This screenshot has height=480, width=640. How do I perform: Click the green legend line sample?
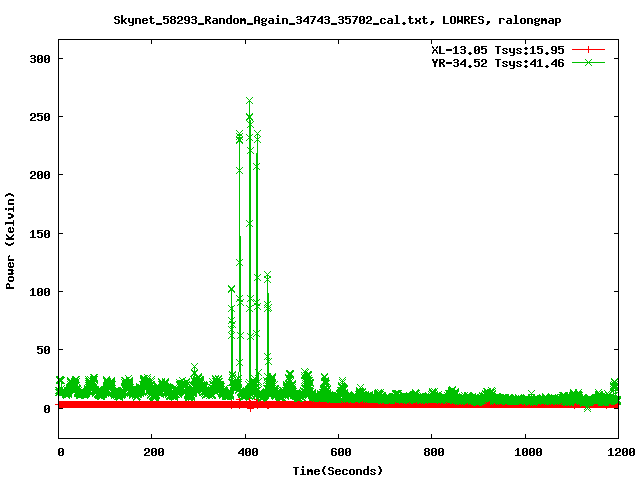point(588,63)
